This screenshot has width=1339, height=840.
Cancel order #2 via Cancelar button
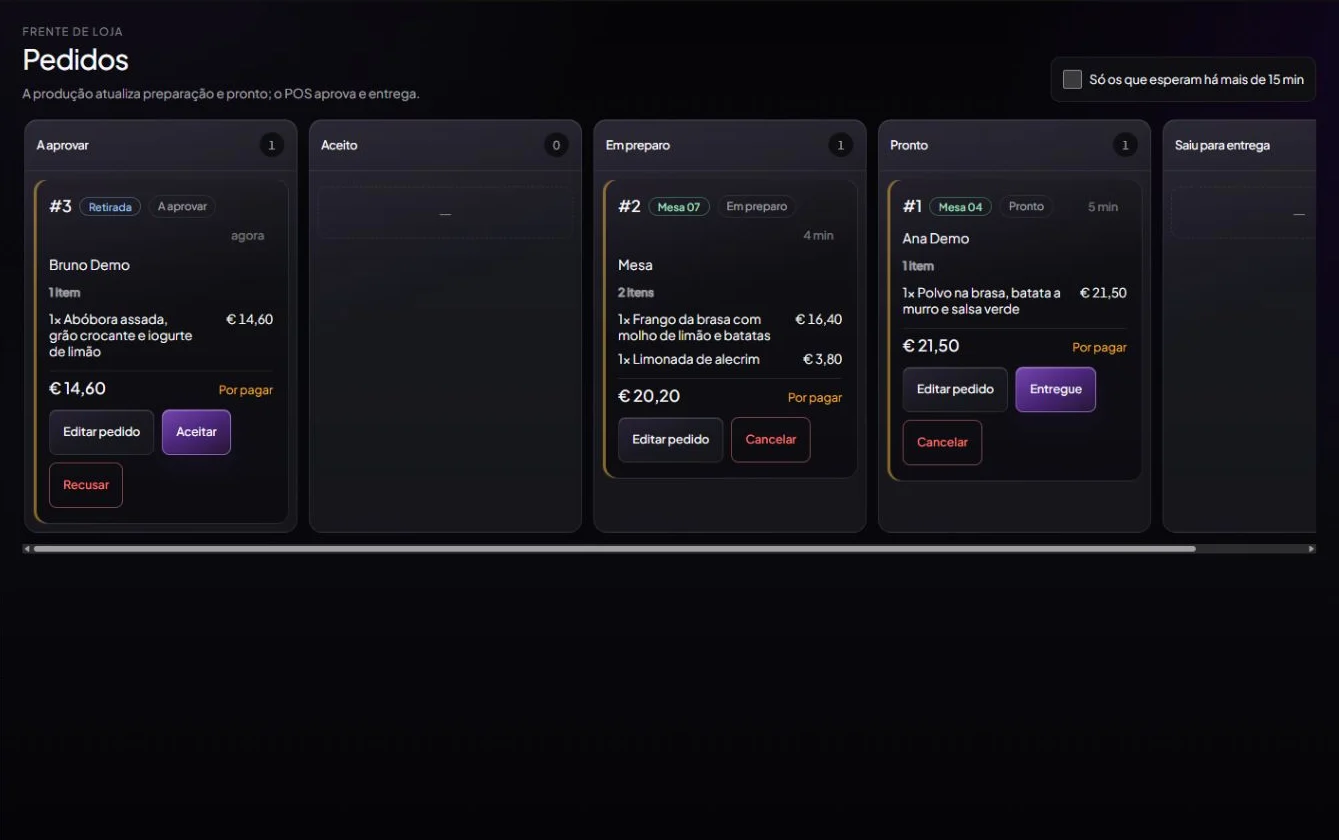771,440
